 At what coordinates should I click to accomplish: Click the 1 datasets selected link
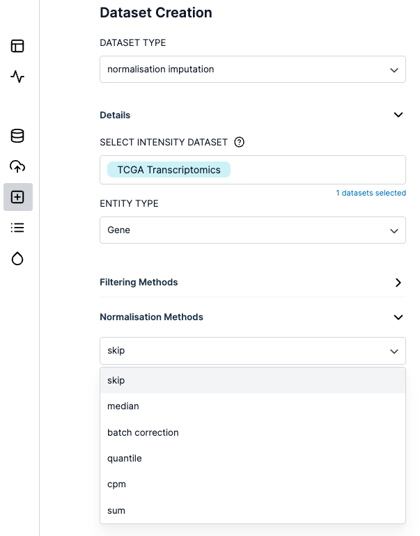click(371, 193)
